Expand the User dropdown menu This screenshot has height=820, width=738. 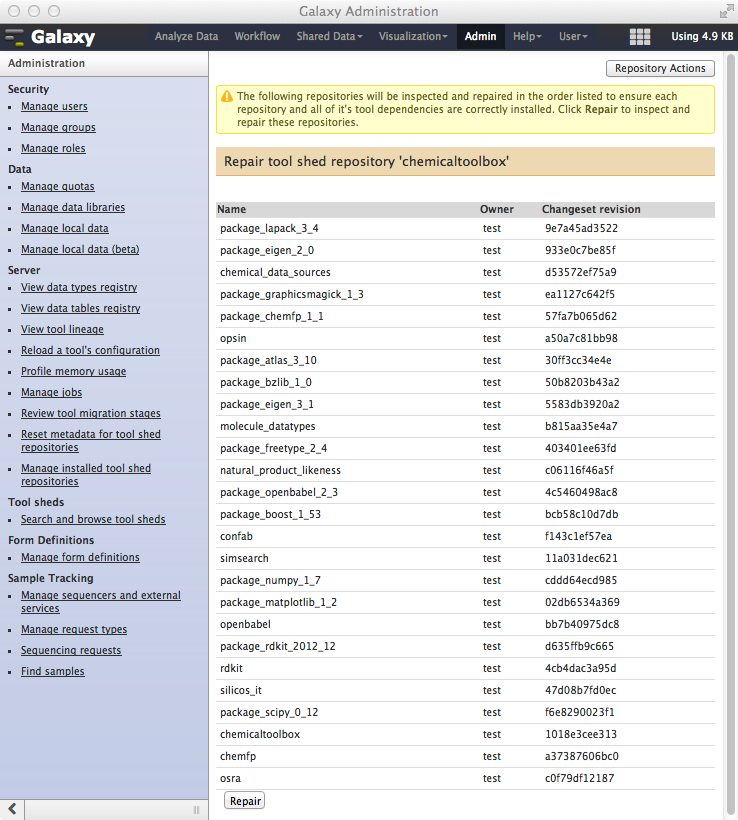tap(573, 37)
